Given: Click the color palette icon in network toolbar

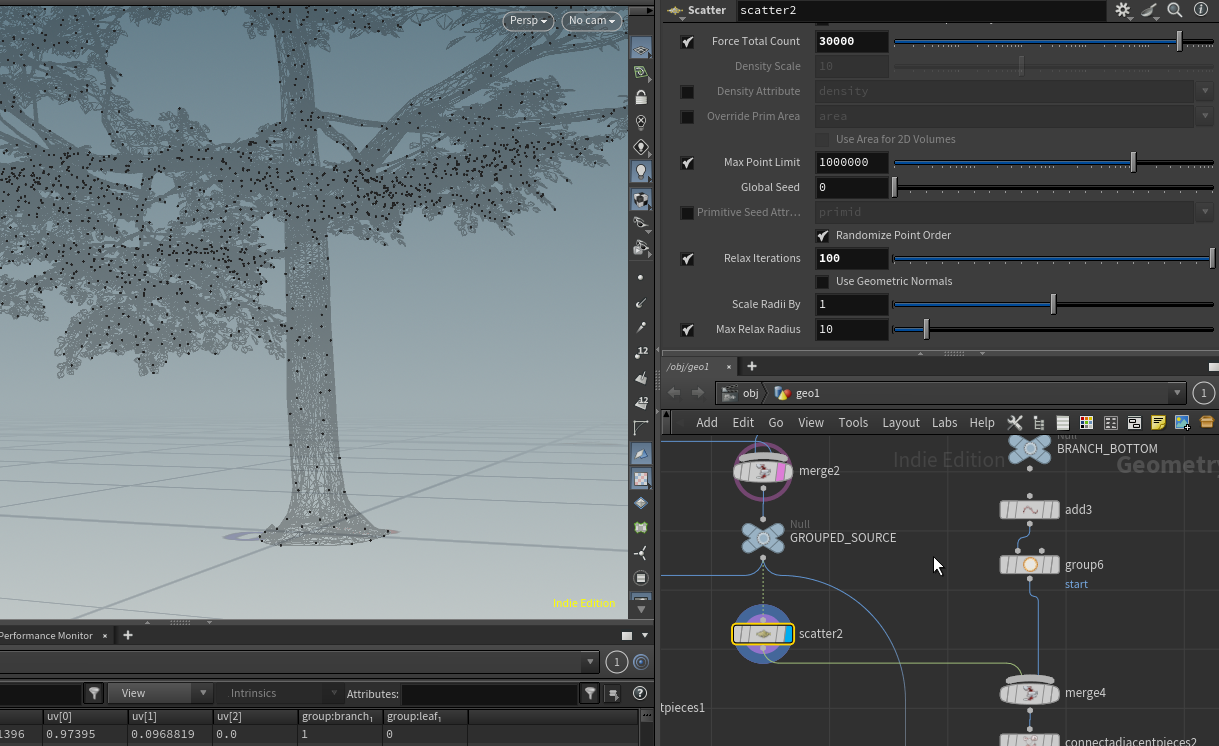Looking at the screenshot, I should click(1086, 423).
